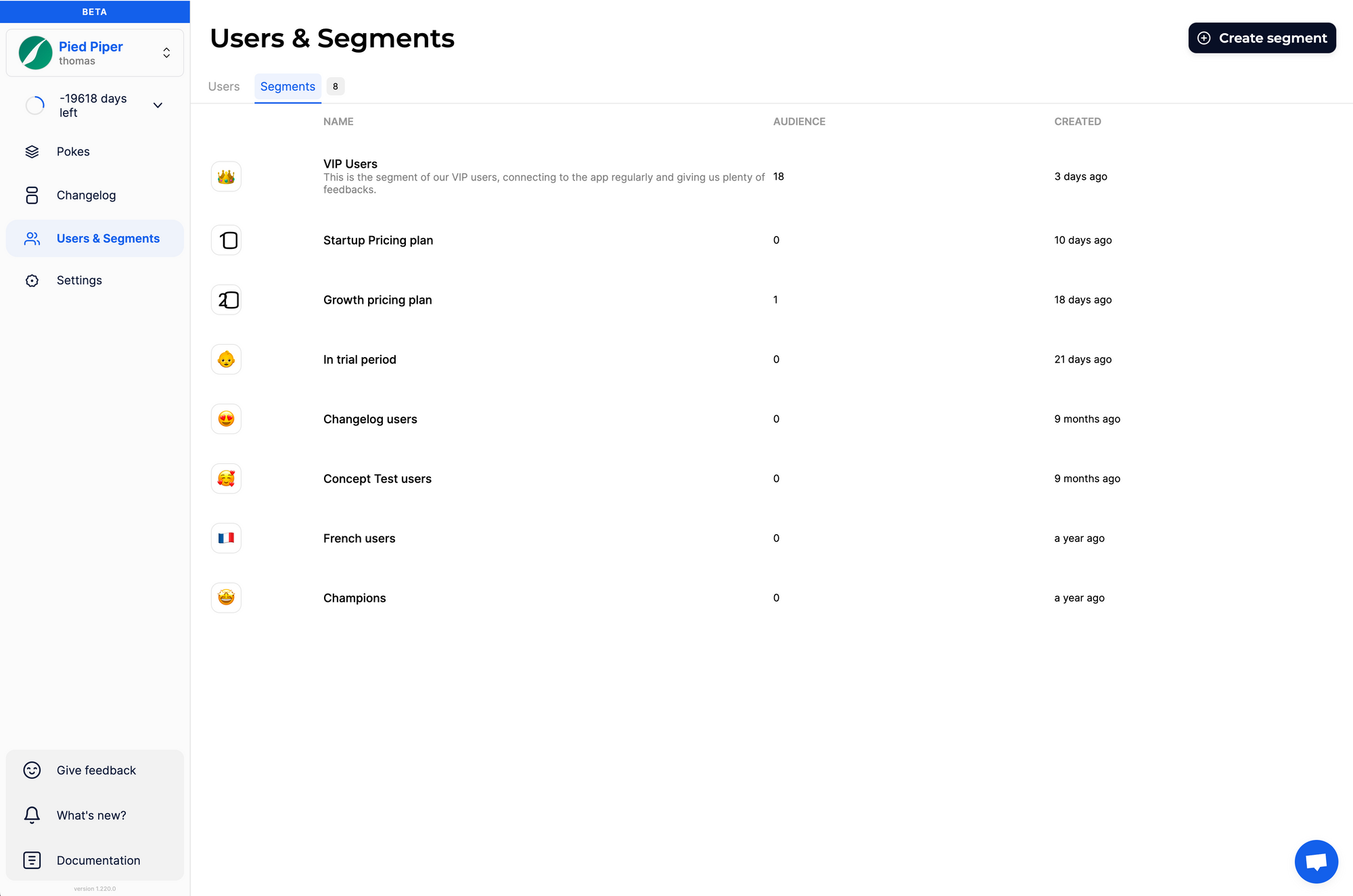Click the Champions star-eyes emoji icon

click(x=226, y=598)
